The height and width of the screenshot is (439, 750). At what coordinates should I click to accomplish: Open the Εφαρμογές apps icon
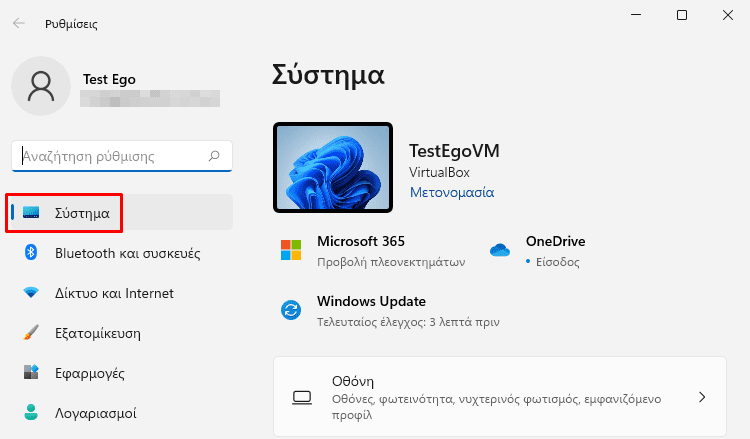pos(31,372)
